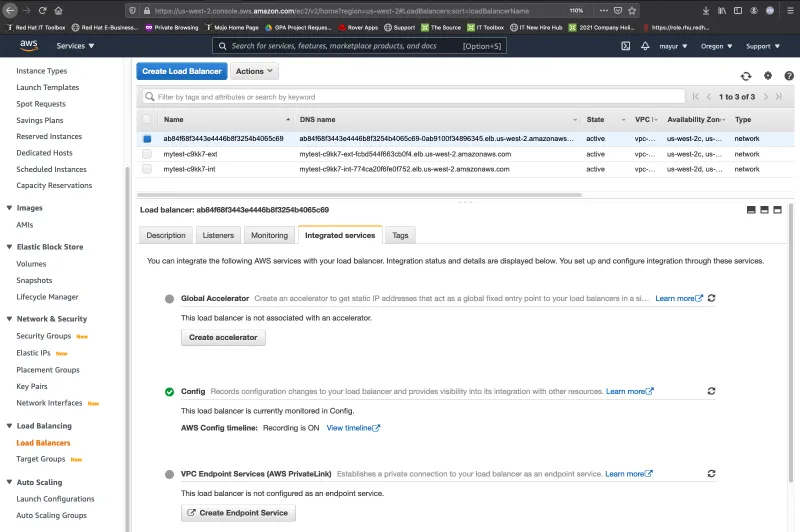This screenshot has width=800, height=532.
Task: Expand the Oregon region selector
Action: pos(716,46)
